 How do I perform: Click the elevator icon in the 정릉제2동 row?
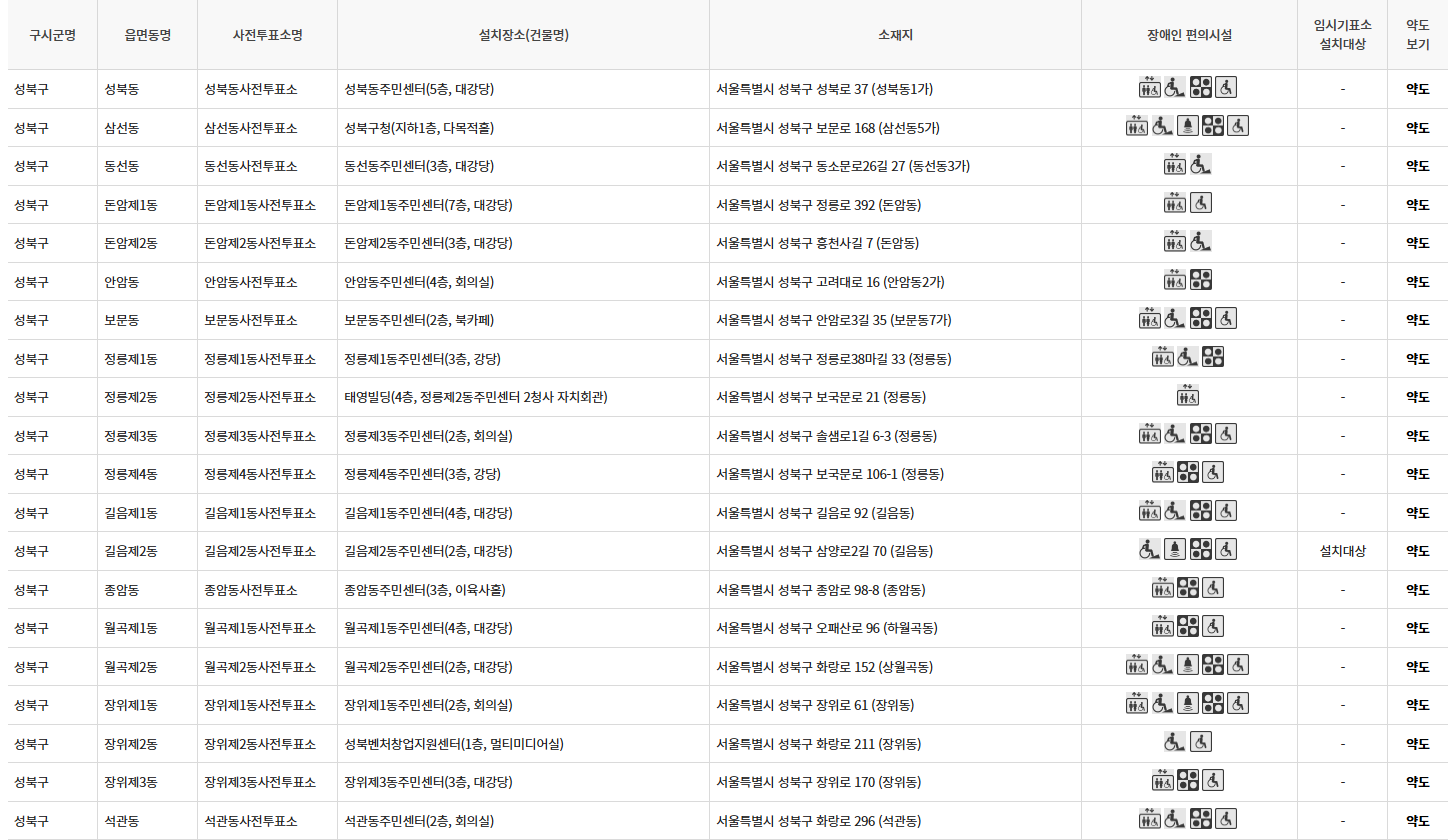click(1187, 396)
